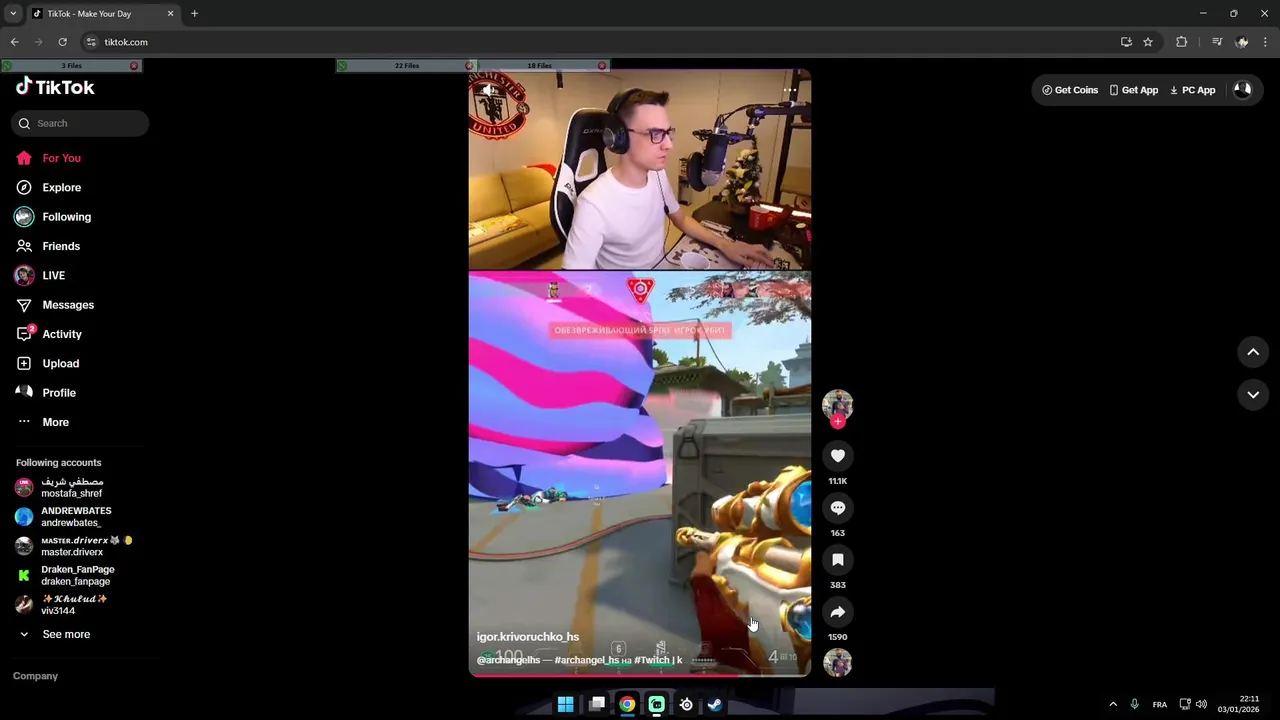Select the 22 Files overlay tab
1280x720 pixels.
coord(406,66)
